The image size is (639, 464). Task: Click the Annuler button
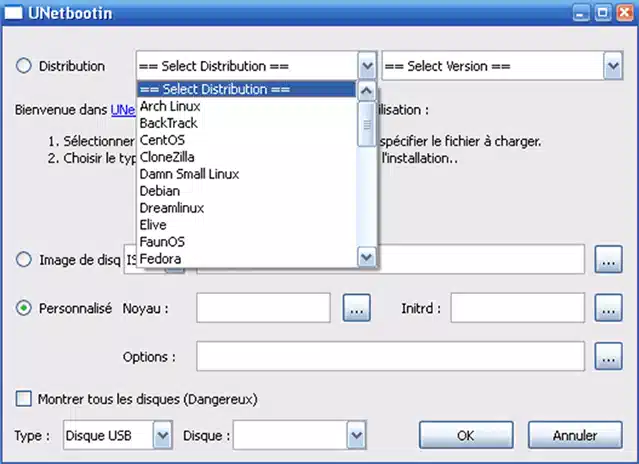pos(575,435)
